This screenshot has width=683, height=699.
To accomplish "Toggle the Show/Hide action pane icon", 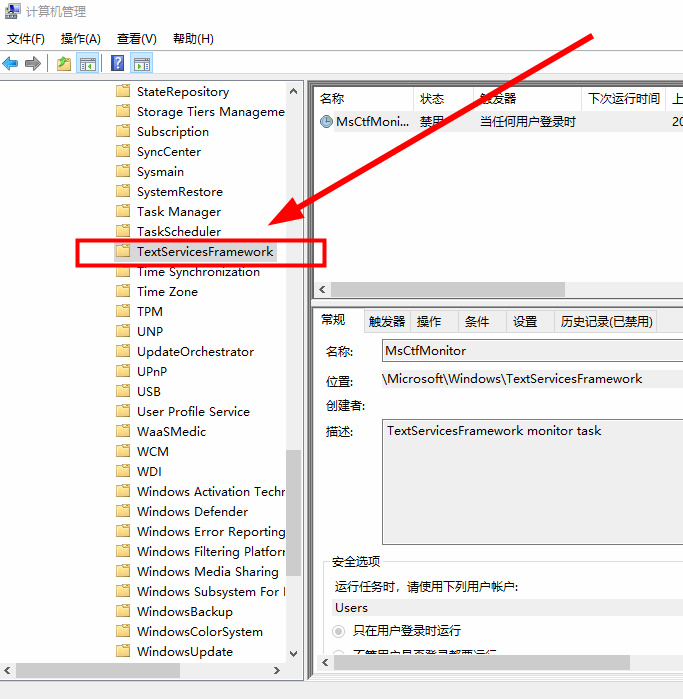I will pos(142,64).
